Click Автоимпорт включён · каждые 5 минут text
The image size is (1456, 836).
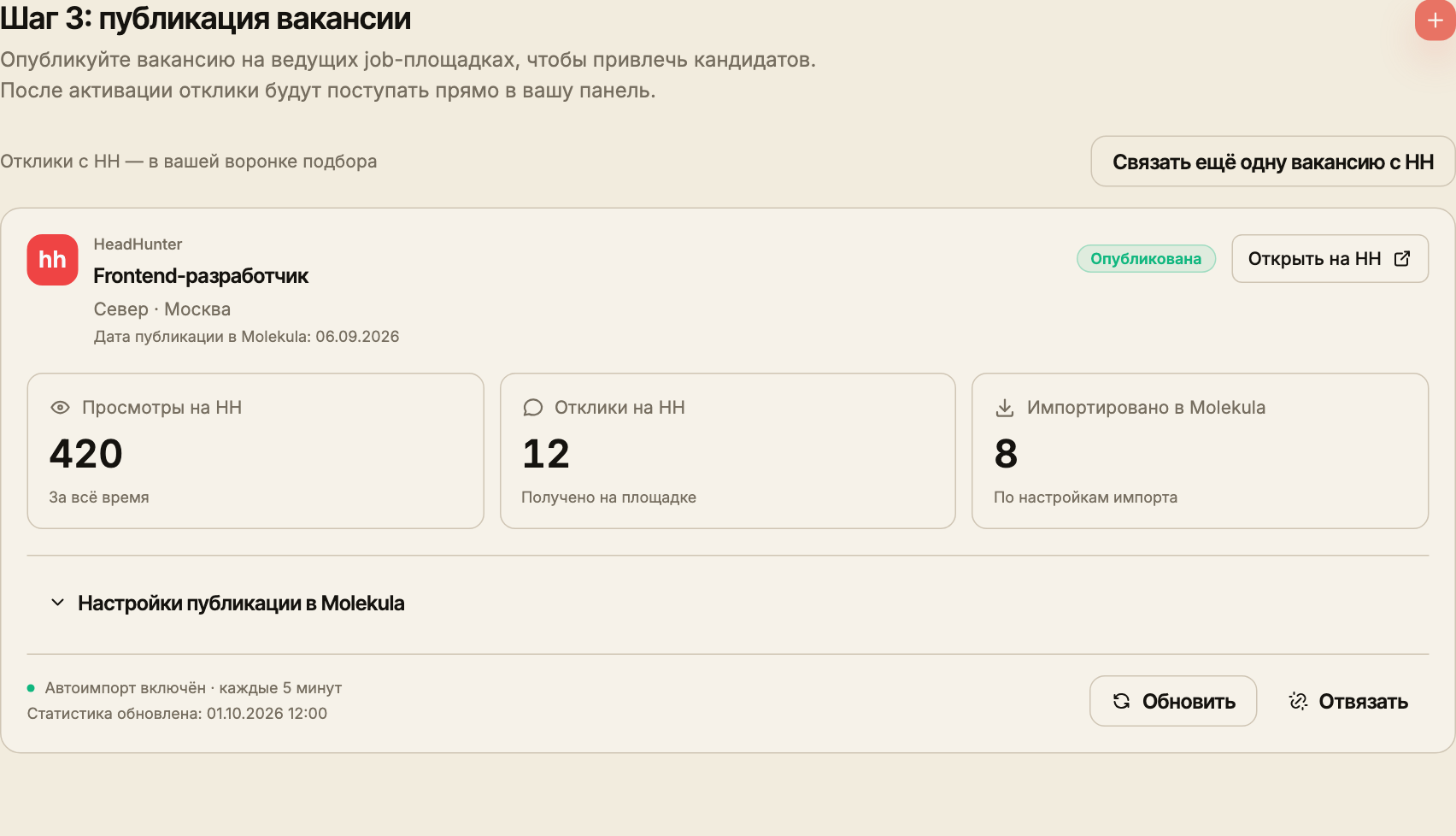[193, 688]
